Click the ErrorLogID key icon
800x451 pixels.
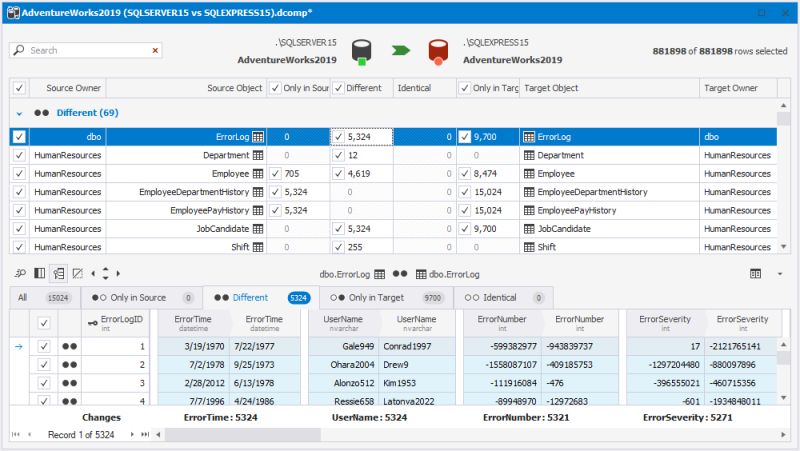[92, 323]
